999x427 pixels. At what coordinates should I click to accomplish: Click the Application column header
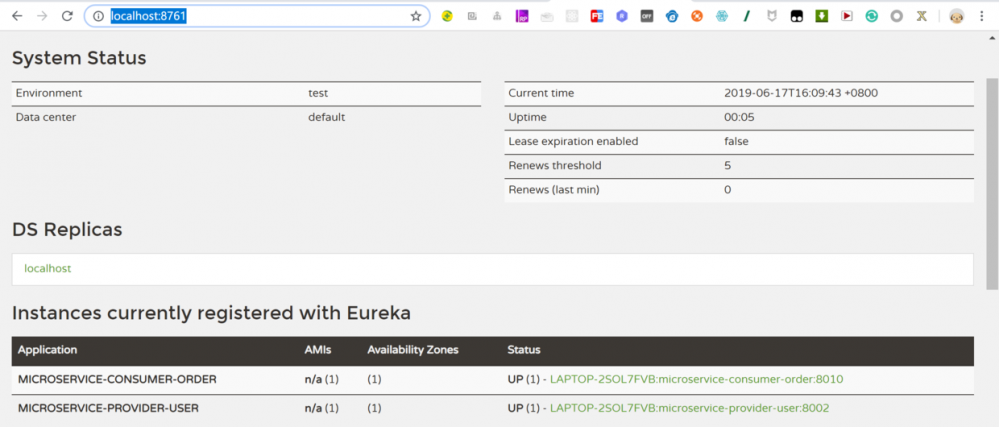(x=47, y=350)
